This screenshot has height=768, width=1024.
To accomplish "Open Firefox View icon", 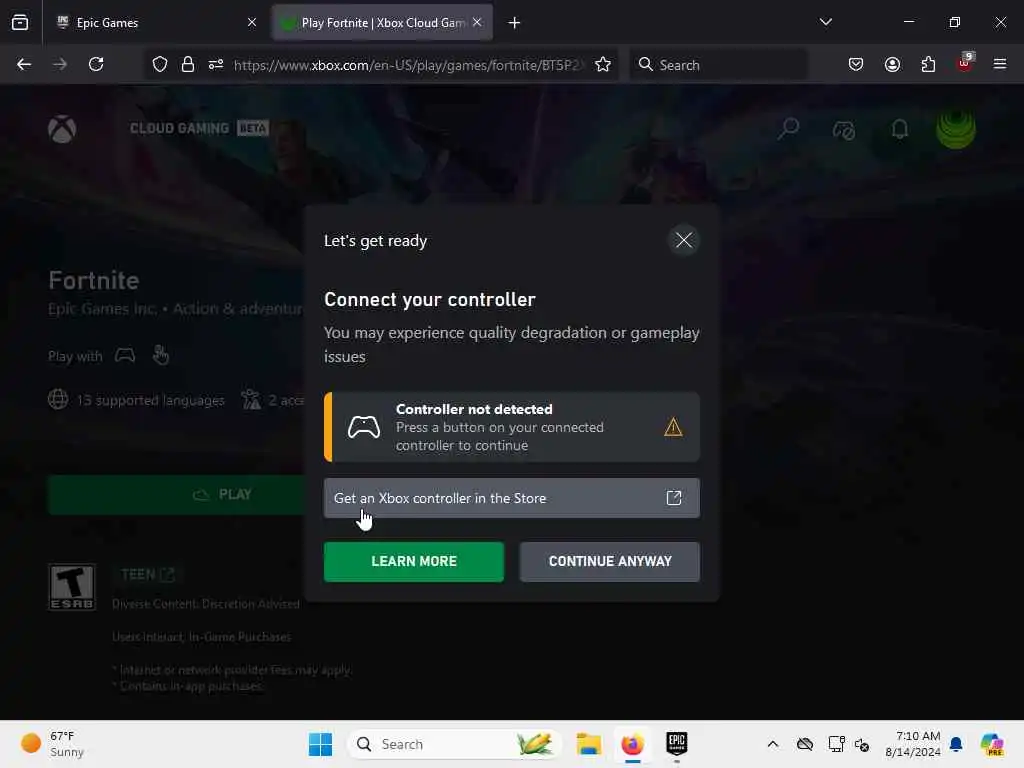I will [x=20, y=23].
